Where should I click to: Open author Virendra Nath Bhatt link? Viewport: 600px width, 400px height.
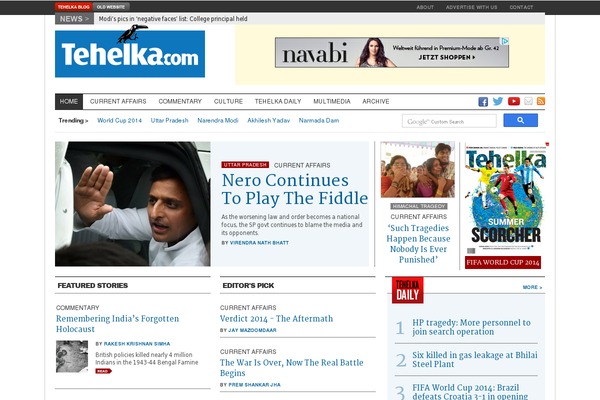259,243
